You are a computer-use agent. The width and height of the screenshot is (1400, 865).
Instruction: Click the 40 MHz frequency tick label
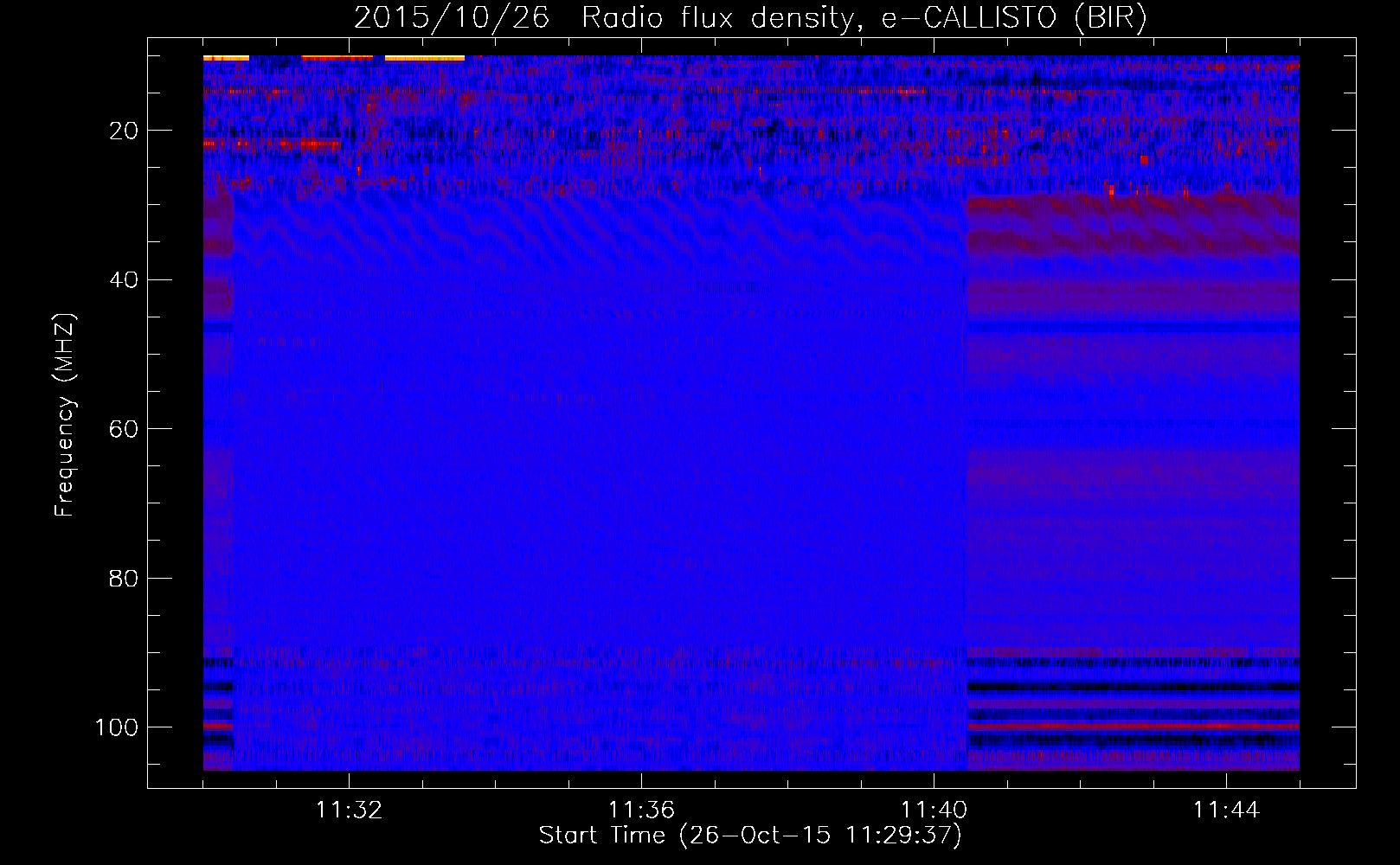point(125,280)
